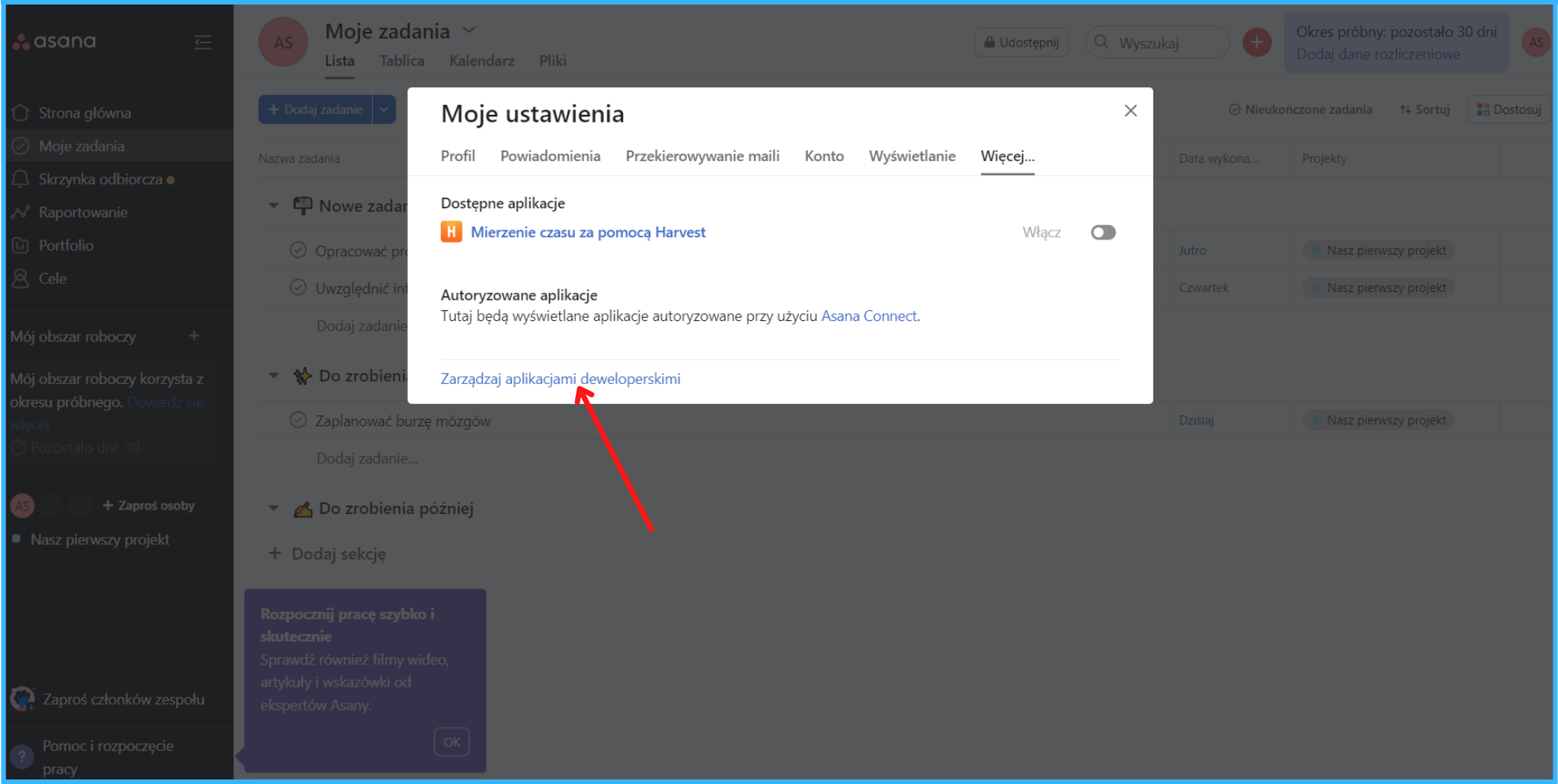Open the Wyświetlanie settings tab
This screenshot has width=1558, height=784.
[911, 156]
